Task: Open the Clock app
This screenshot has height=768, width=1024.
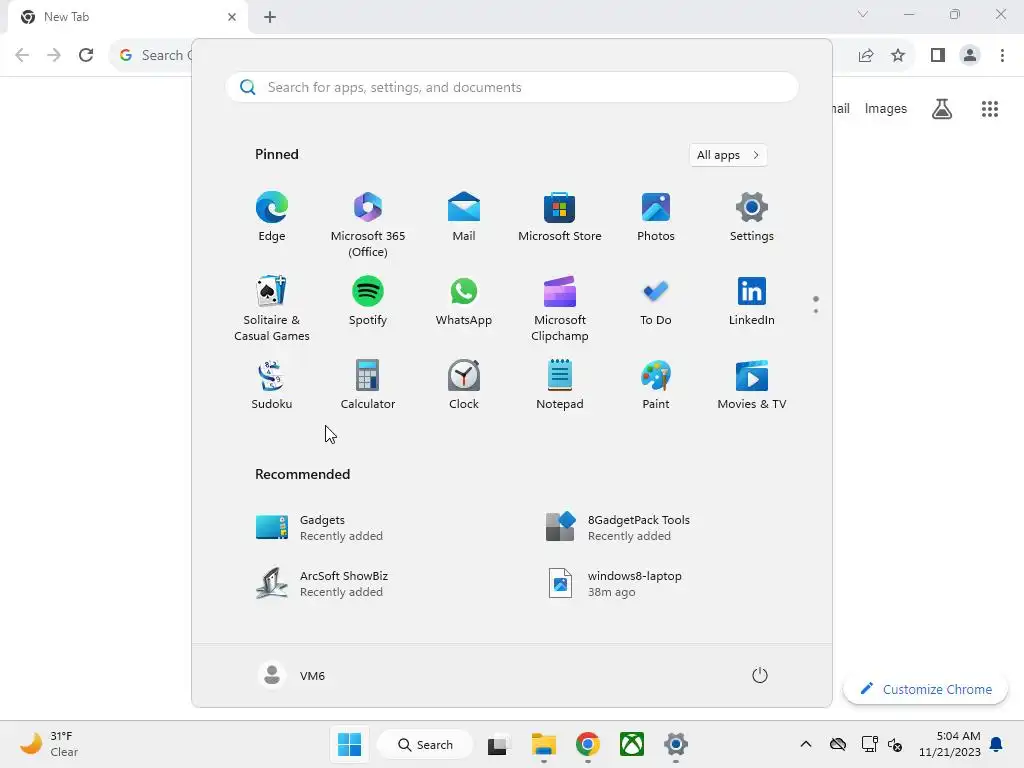Action: pos(464,385)
